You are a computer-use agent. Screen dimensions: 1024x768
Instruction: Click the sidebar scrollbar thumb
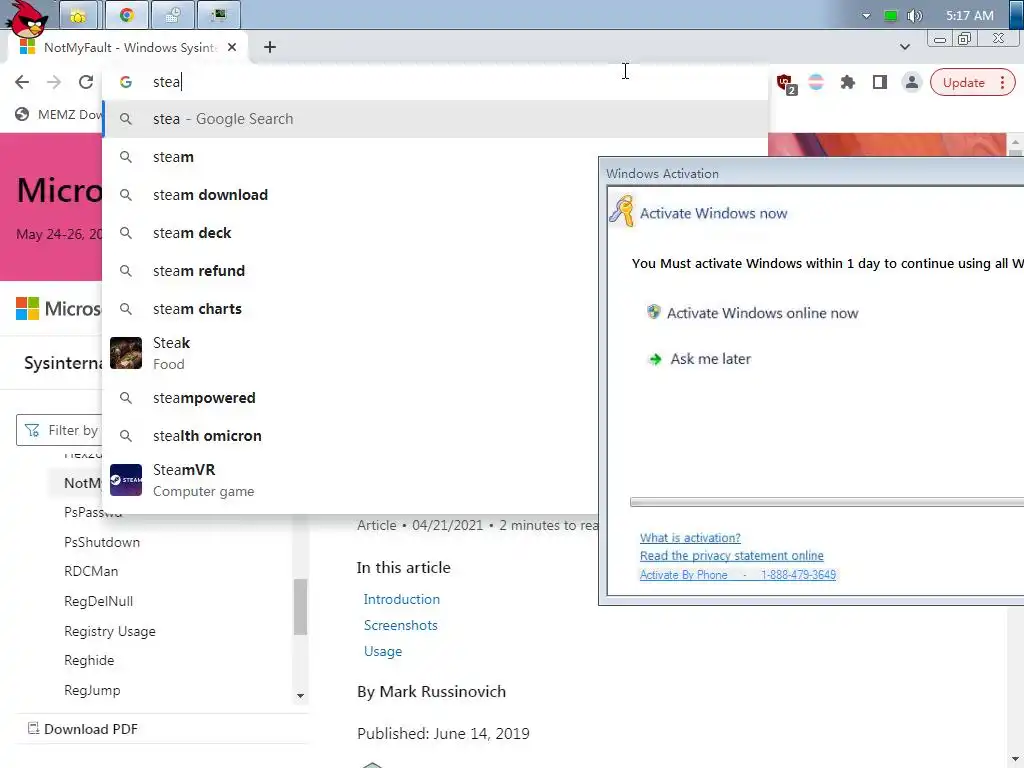coord(300,607)
